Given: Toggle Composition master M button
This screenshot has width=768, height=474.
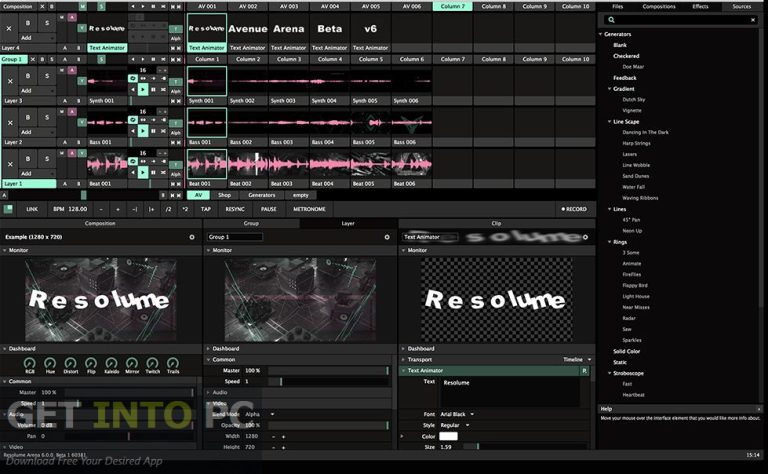Looking at the screenshot, I should (82, 6).
